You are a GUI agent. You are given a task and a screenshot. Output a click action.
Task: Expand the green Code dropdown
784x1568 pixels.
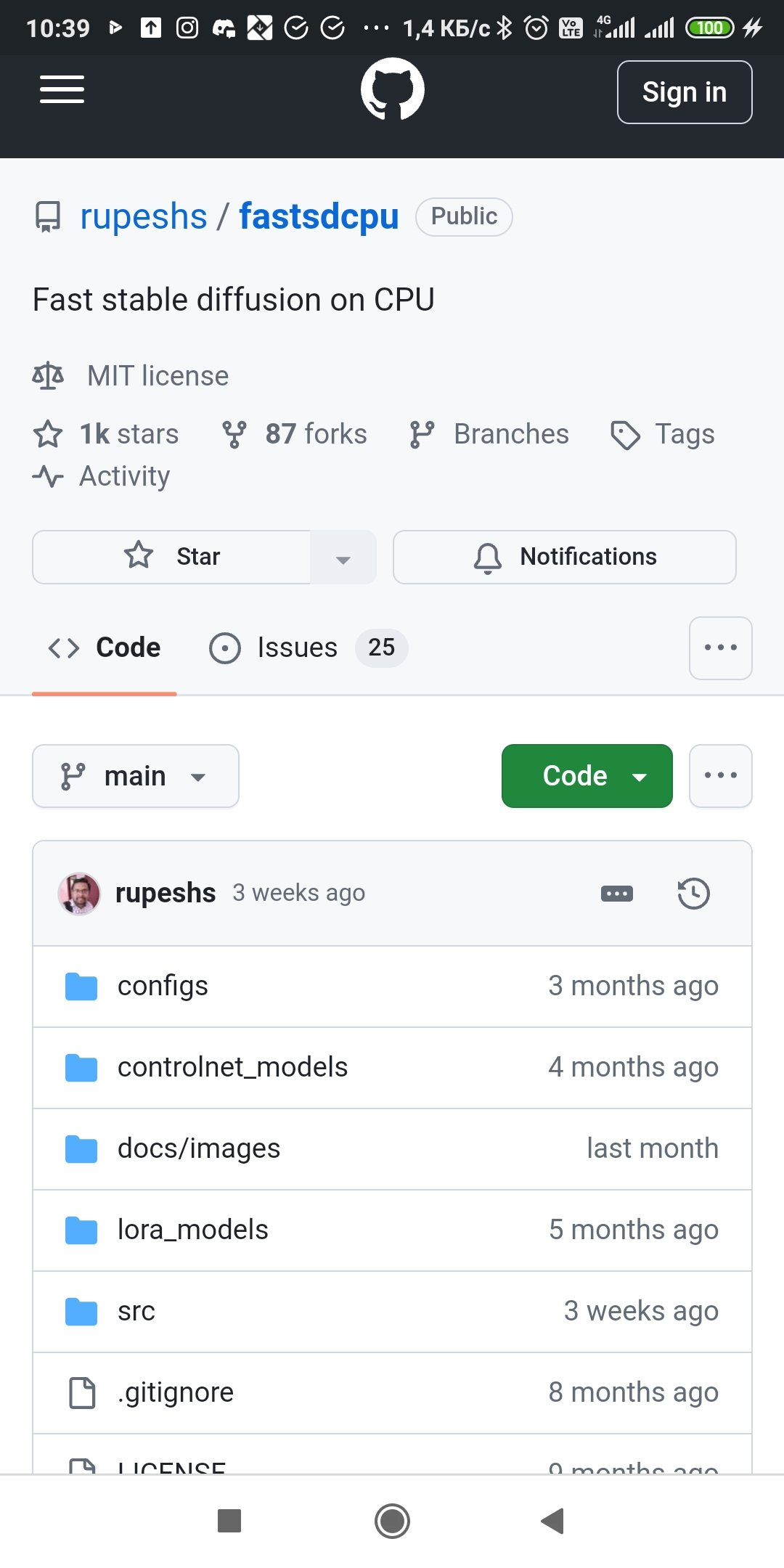587,776
